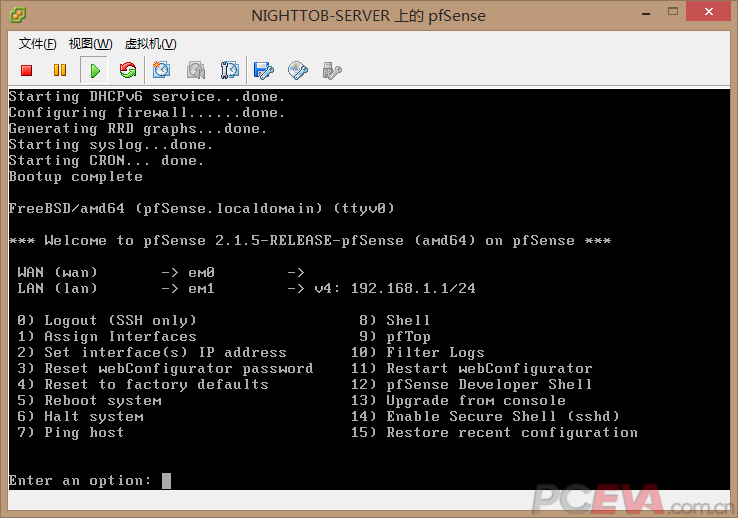Revert to the current snapshot icon
738x518 pixels.
coord(196,70)
